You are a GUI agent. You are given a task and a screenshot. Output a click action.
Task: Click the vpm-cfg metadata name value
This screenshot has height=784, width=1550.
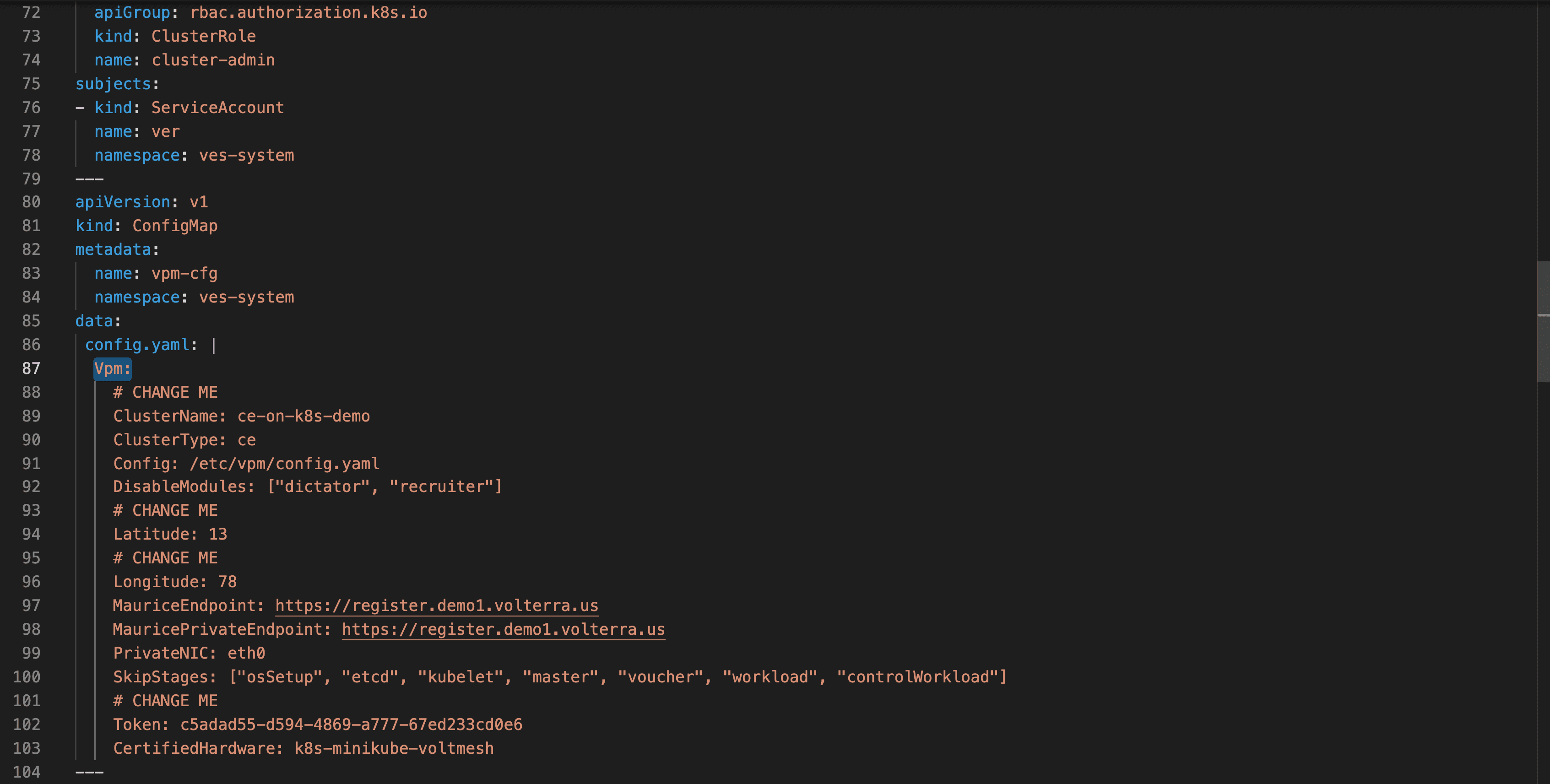(184, 274)
